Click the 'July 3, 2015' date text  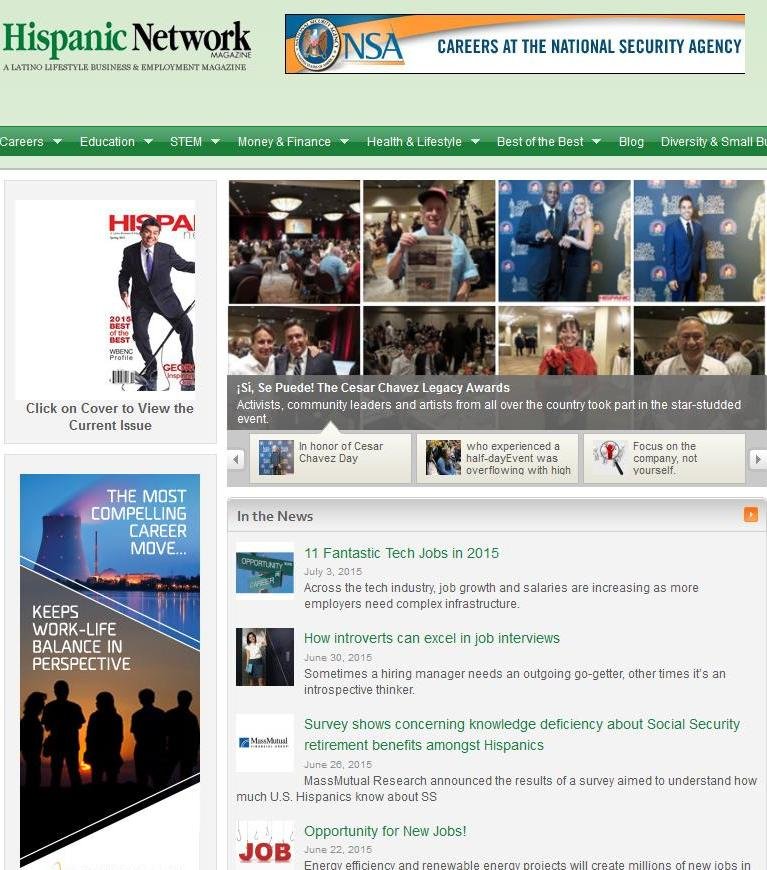coord(332,571)
